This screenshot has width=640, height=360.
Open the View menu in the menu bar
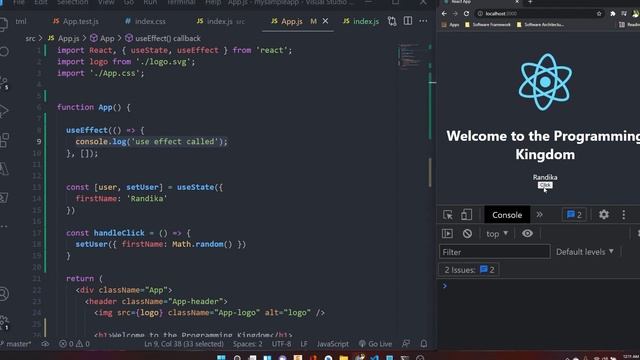click(x=106, y=2)
